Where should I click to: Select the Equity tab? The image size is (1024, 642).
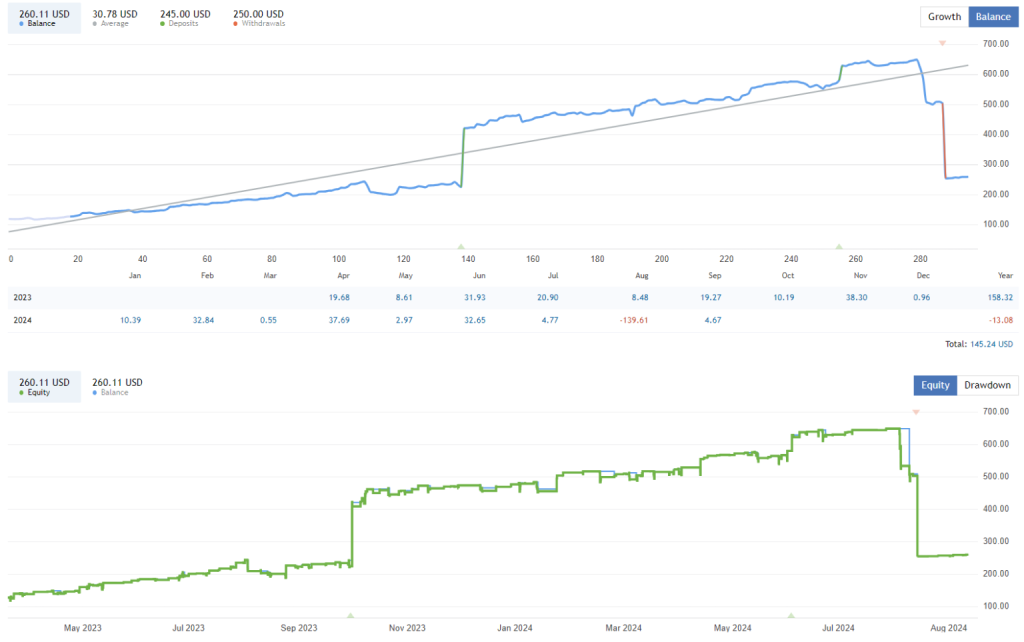[x=935, y=385]
